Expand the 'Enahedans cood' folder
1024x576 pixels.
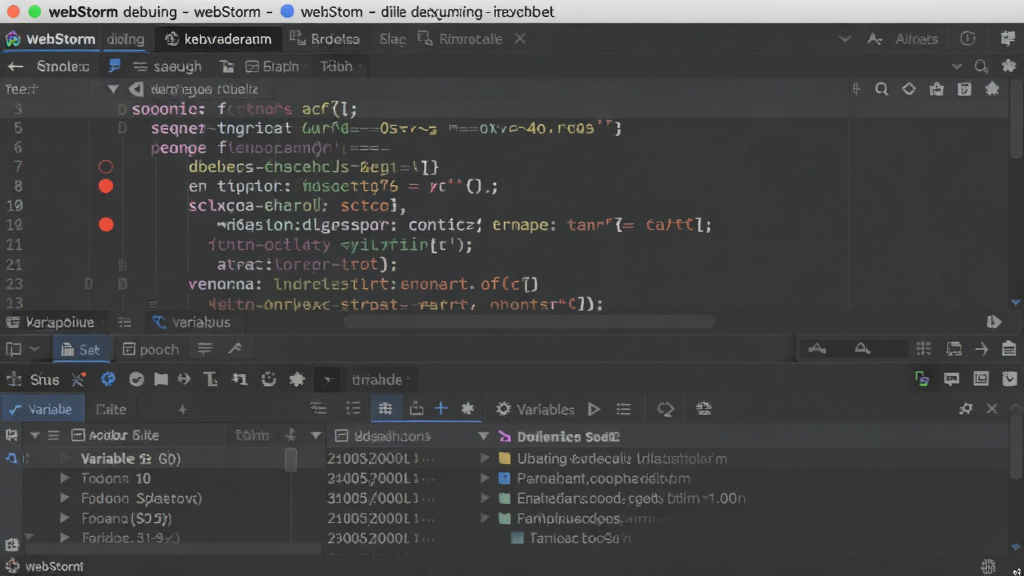coord(485,498)
